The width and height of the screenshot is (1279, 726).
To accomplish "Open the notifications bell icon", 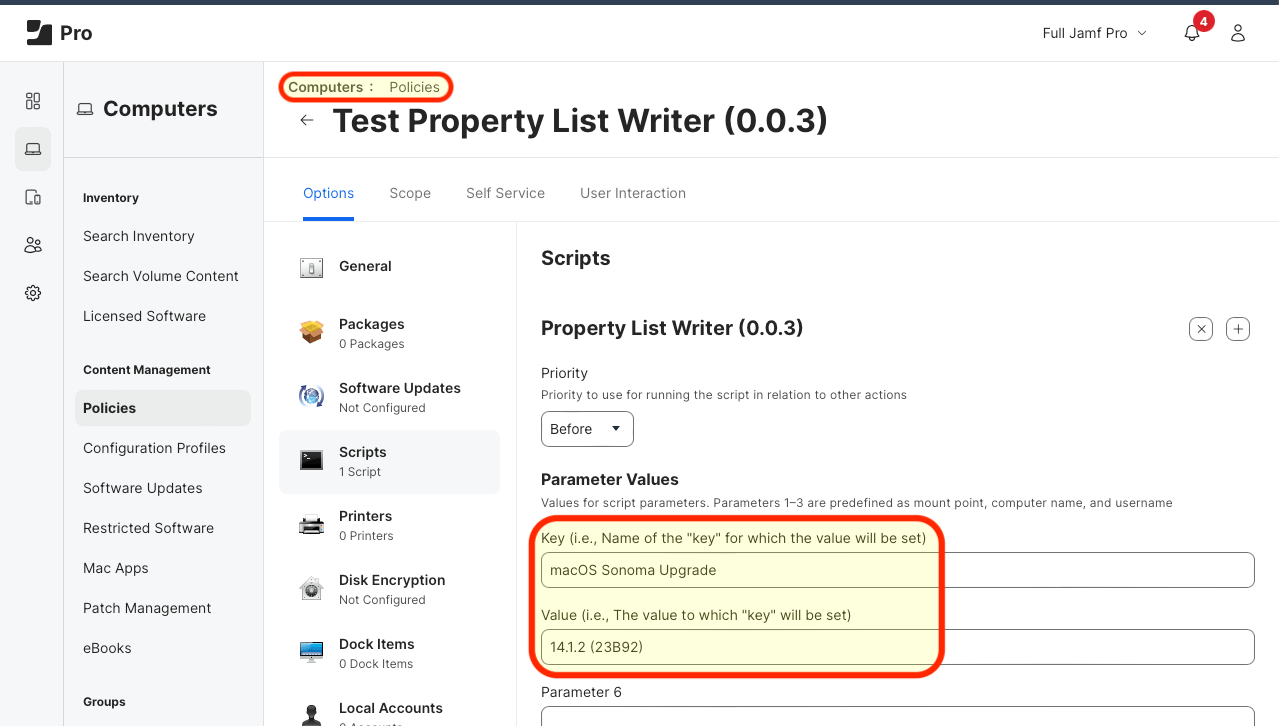I will (1191, 33).
